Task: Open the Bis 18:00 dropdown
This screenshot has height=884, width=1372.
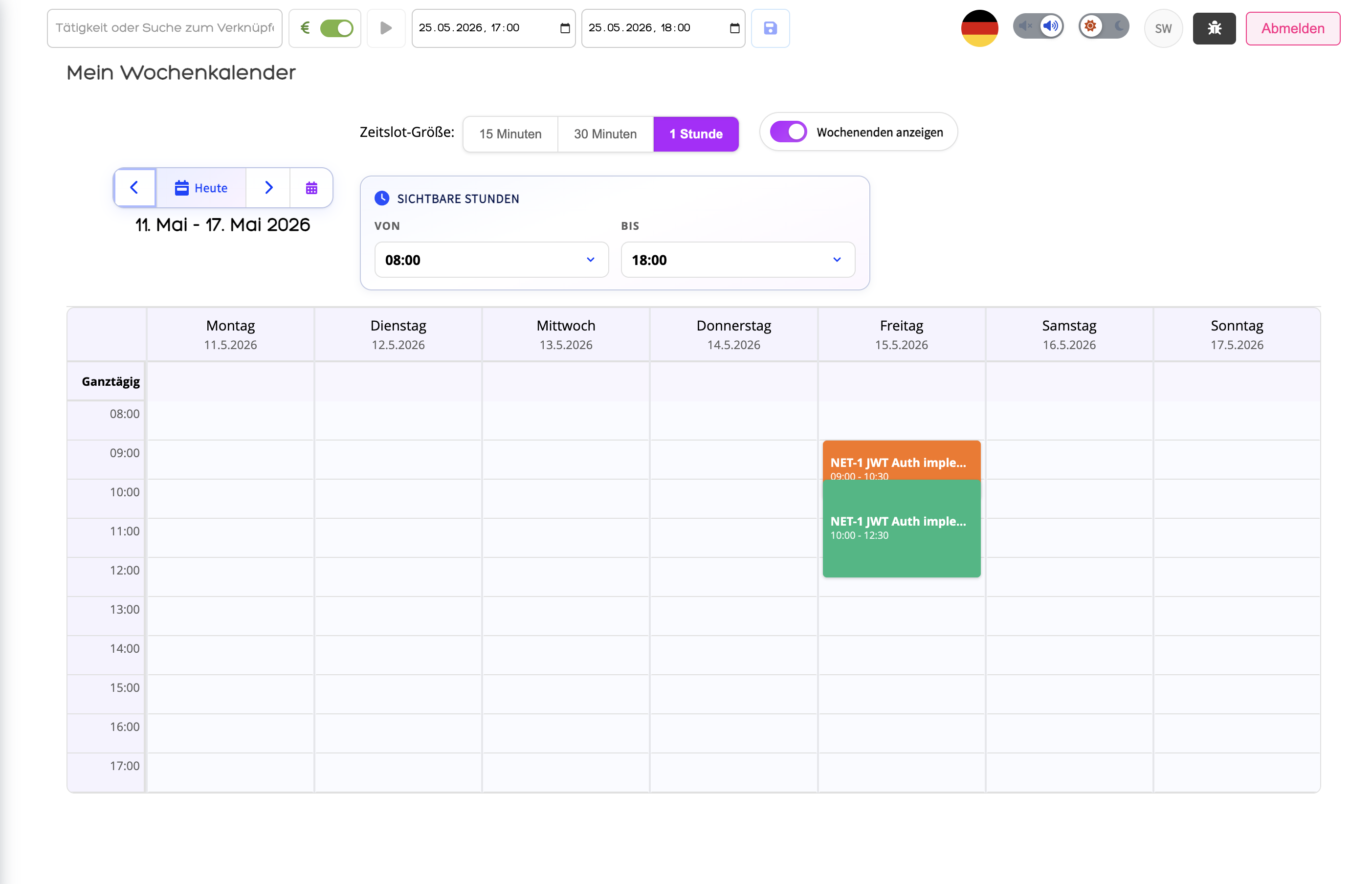Action: click(x=738, y=260)
